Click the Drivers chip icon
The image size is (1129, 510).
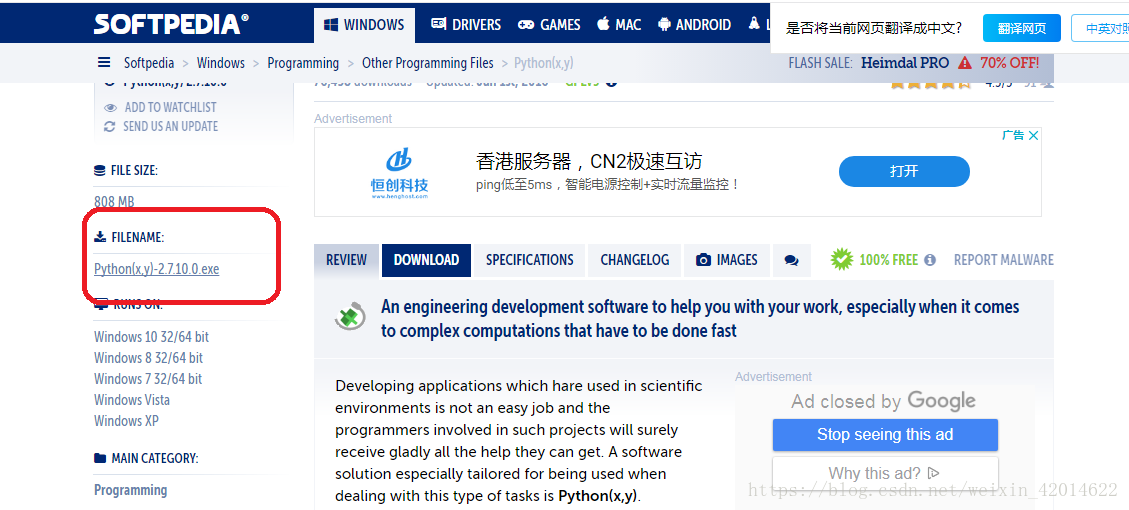438,24
